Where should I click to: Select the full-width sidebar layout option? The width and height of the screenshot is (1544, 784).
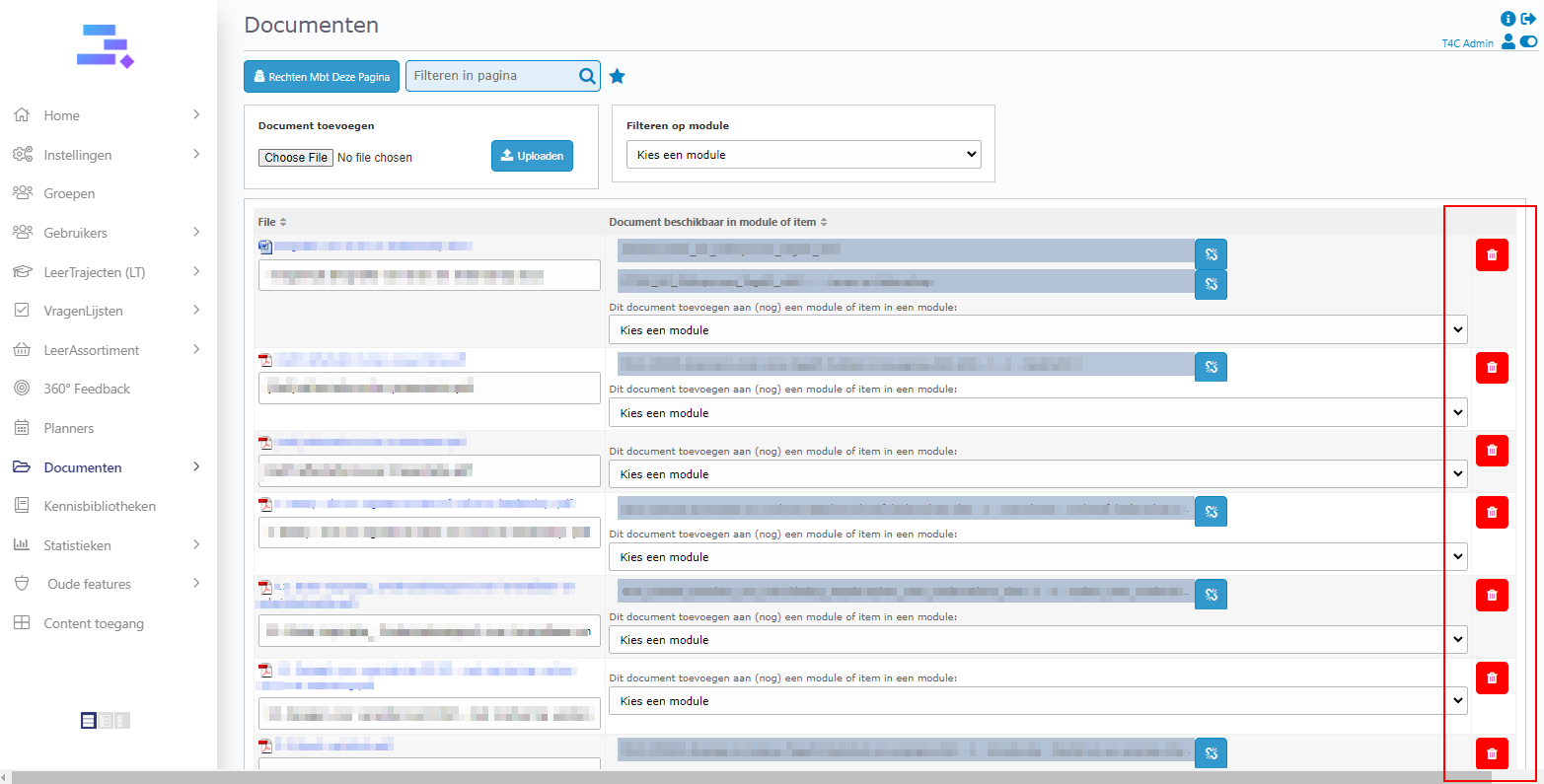(89, 721)
